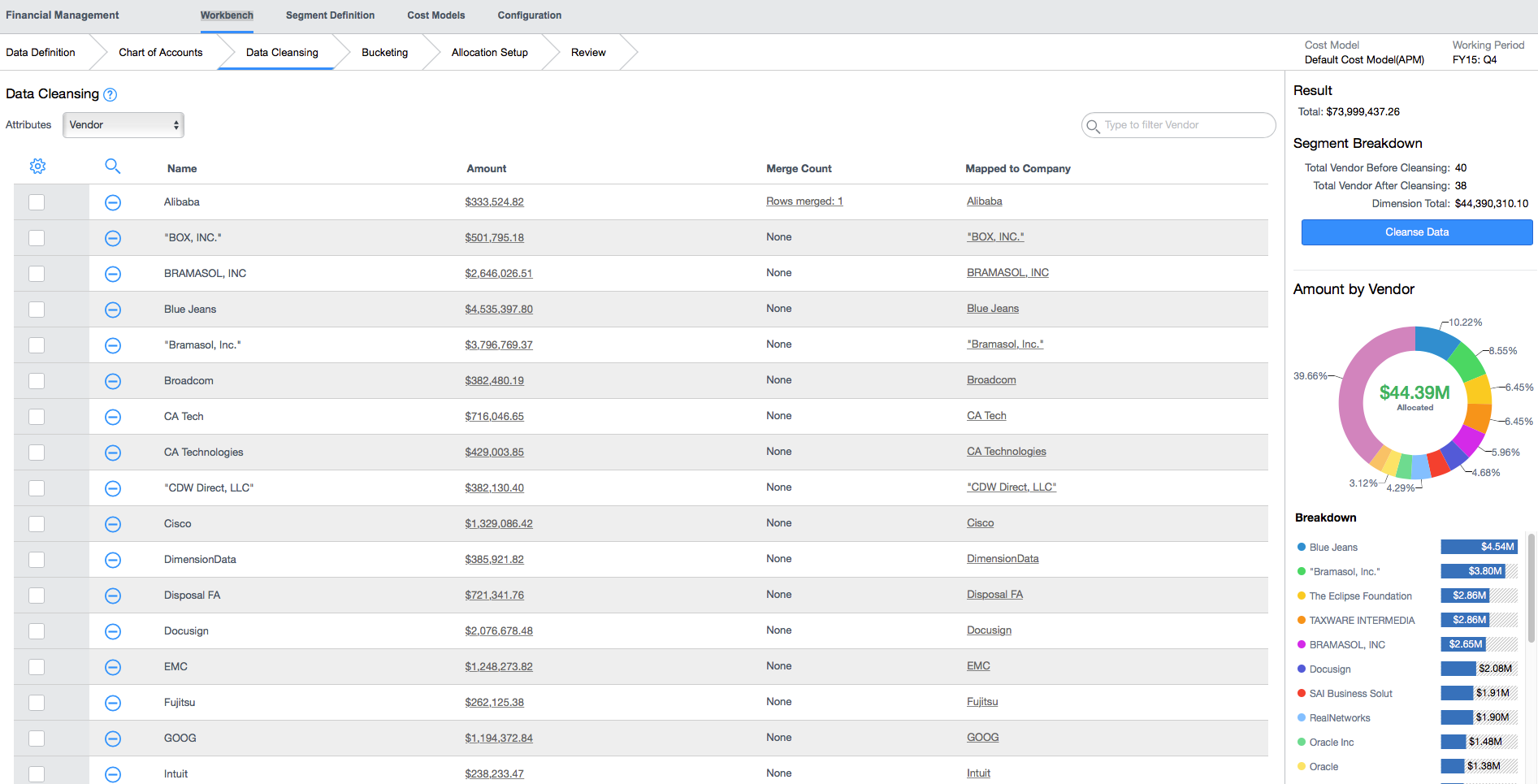Screen dimensions: 1538x784
Task: Click the Oracle Inc breakdown entry
Action: pyautogui.click(x=1332, y=743)
